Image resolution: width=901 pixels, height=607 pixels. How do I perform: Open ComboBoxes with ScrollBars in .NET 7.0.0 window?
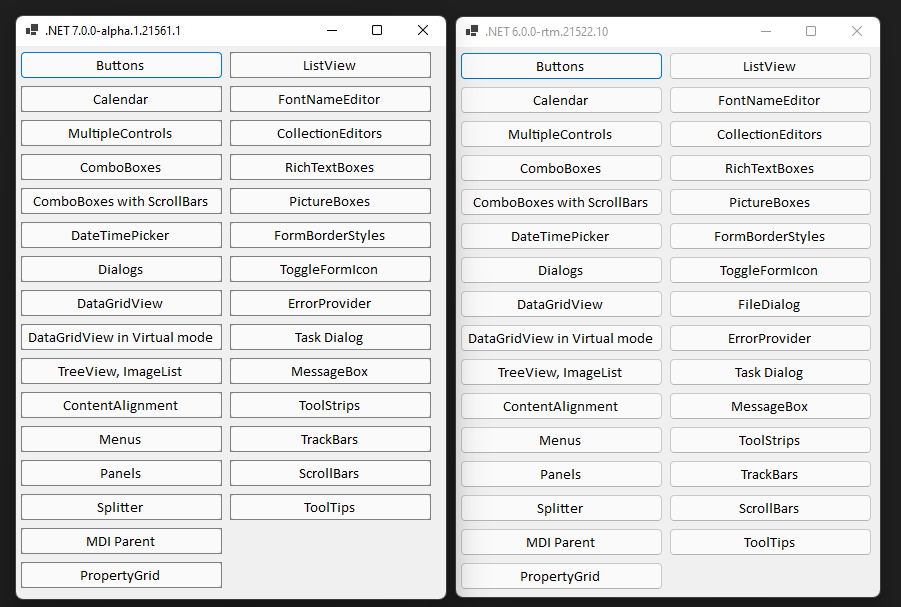click(121, 201)
